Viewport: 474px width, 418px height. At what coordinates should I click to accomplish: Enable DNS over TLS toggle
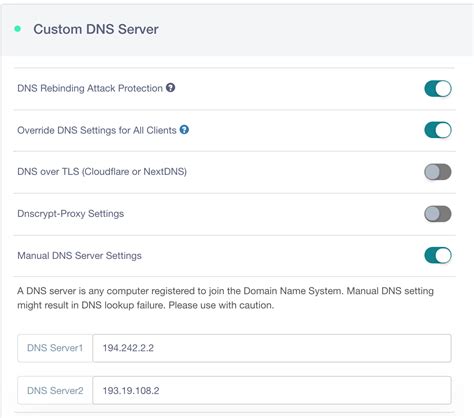[438, 172]
